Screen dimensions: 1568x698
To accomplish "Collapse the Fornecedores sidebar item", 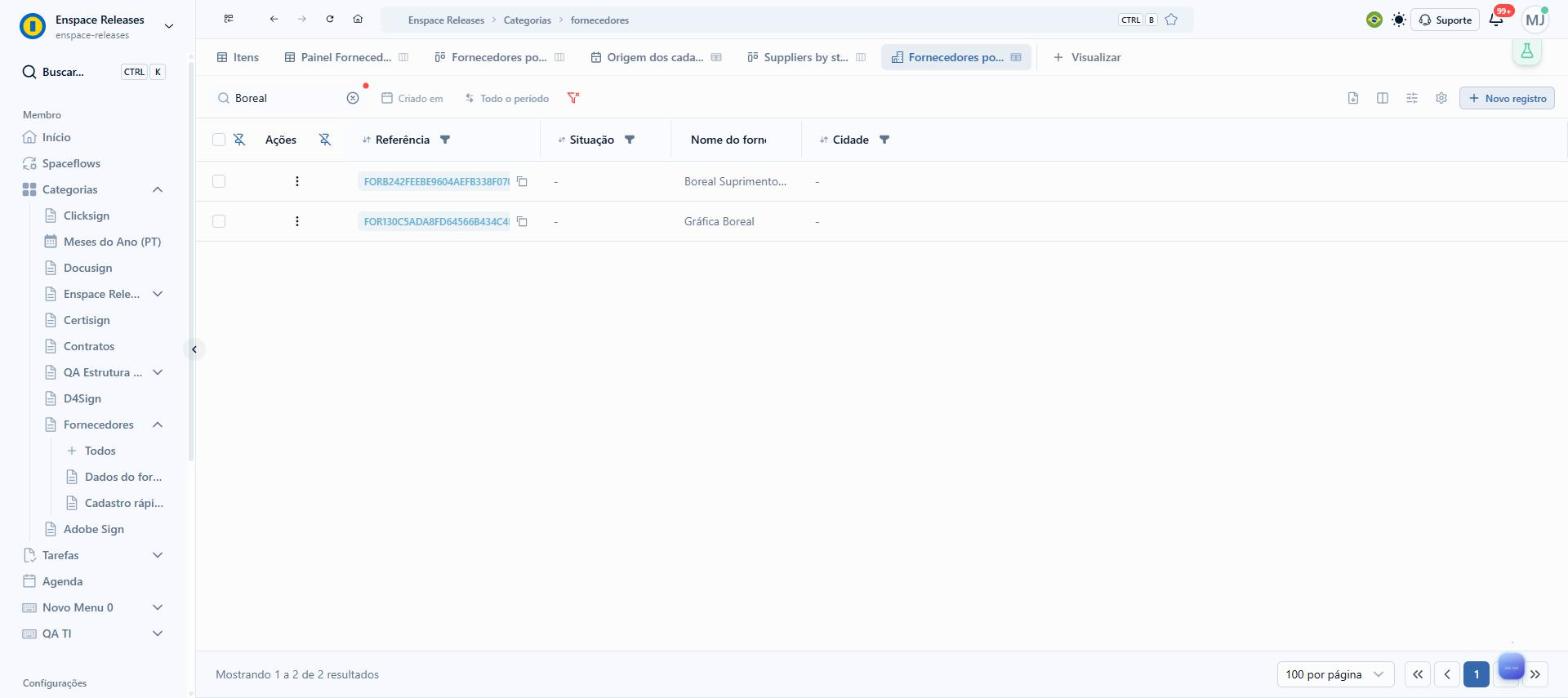I will click(157, 425).
